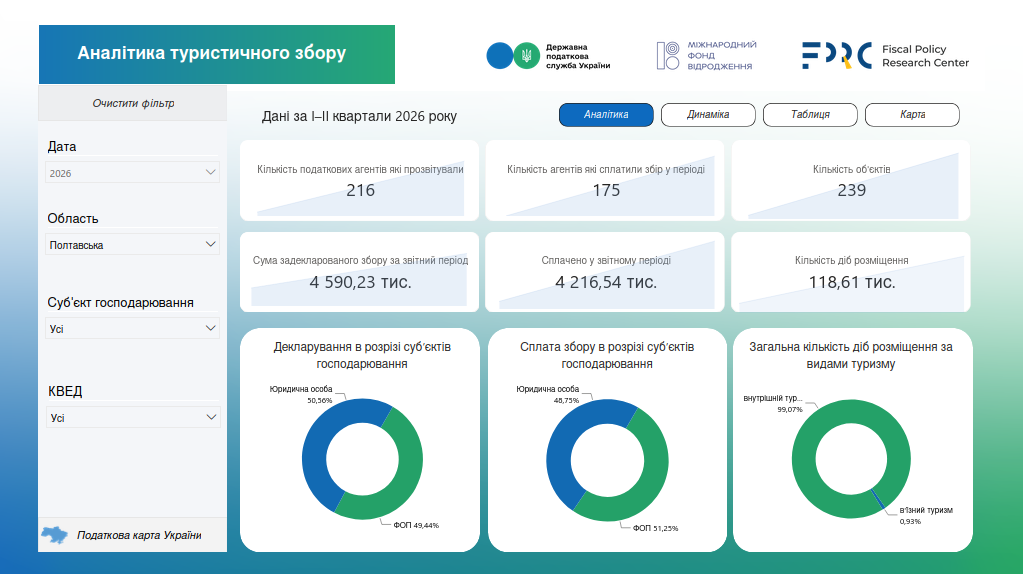
Task: Open the Дата dropdown showing 2026
Action: click(x=132, y=173)
